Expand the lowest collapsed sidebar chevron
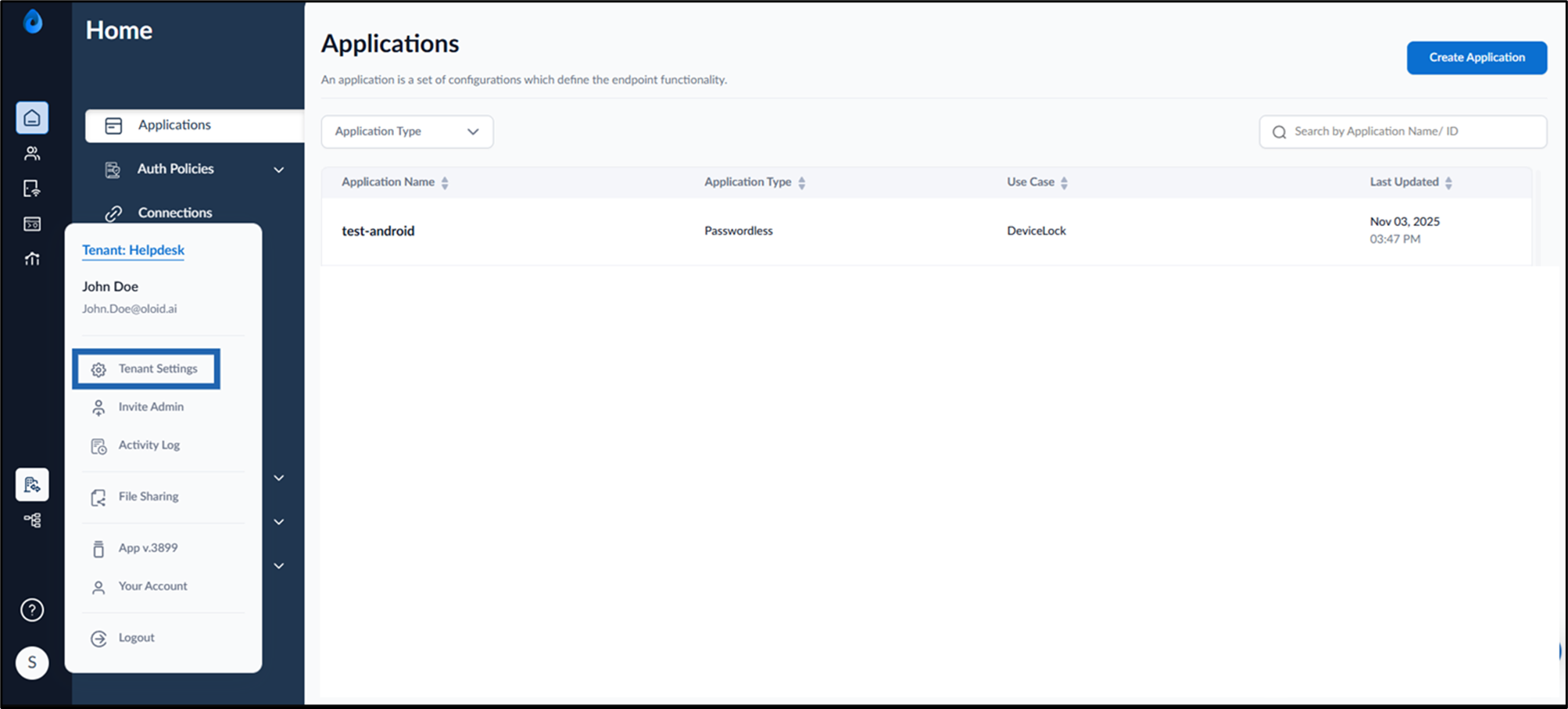This screenshot has width=1568, height=709. pyautogui.click(x=279, y=565)
